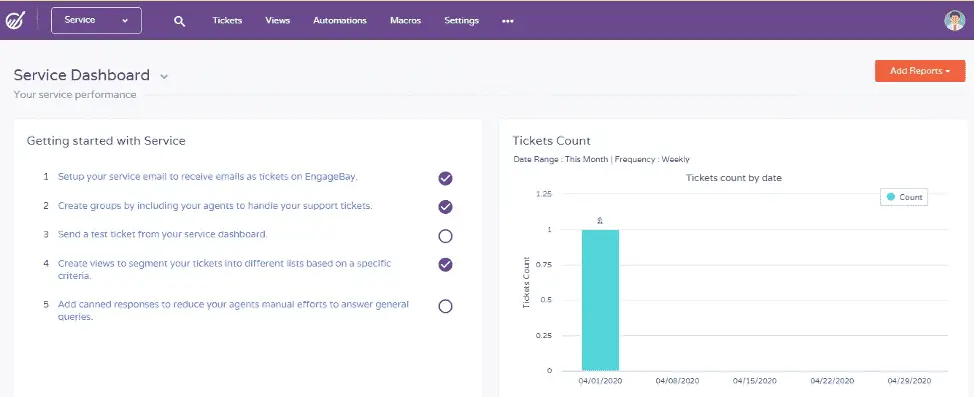Click the 'Tickets count by date' chart title
Screen dimensions: 974x397
734,178
